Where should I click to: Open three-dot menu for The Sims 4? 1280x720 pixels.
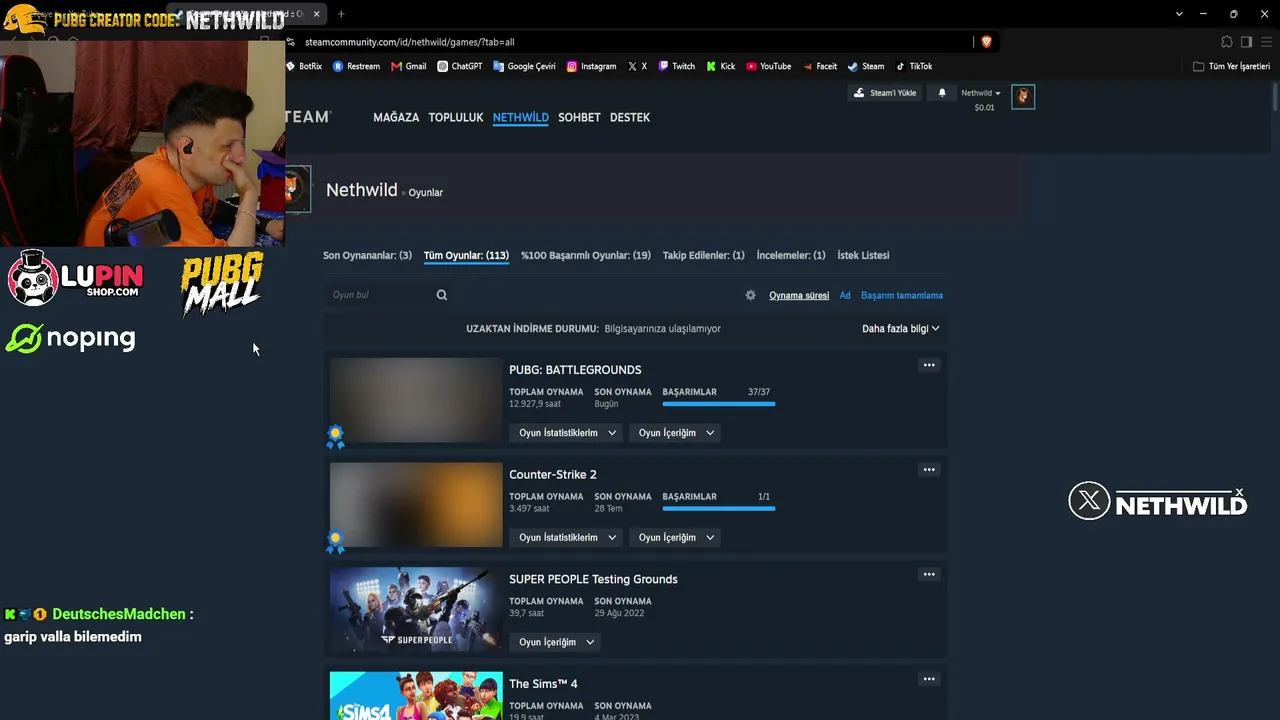929,679
